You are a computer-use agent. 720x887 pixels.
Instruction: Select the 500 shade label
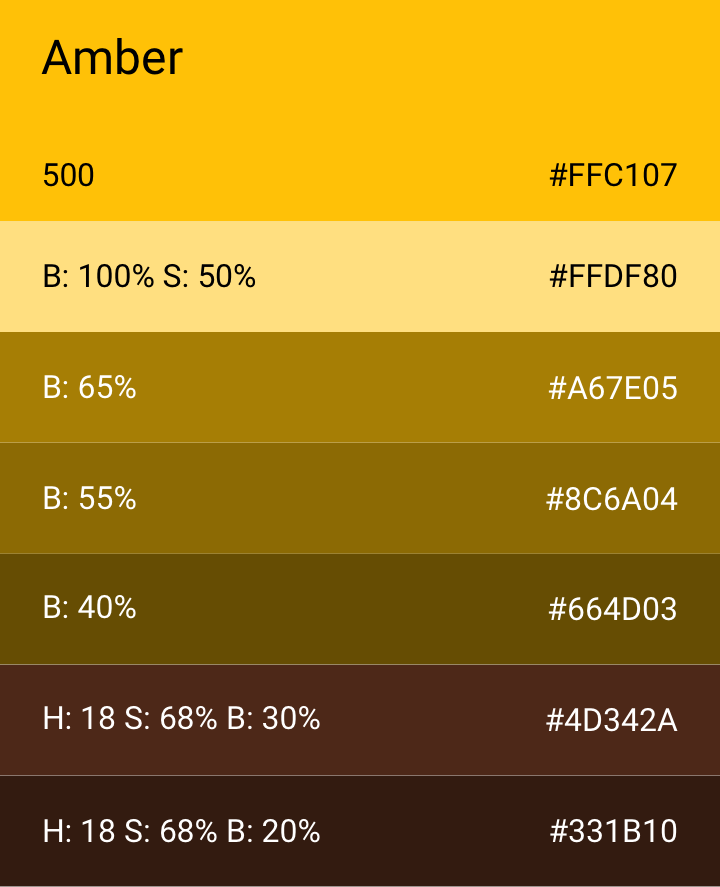[x=68, y=176]
